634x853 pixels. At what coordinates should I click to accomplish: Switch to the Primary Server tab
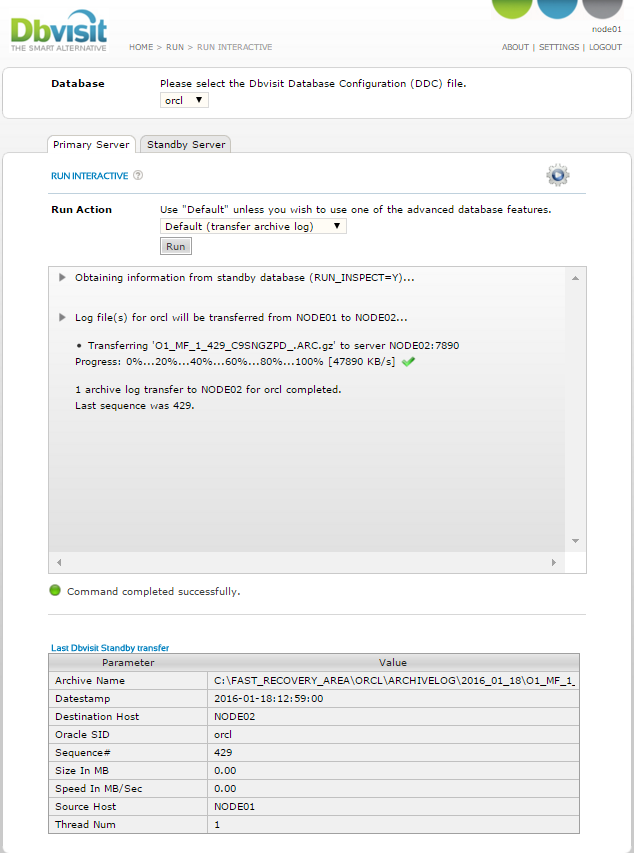(91, 144)
